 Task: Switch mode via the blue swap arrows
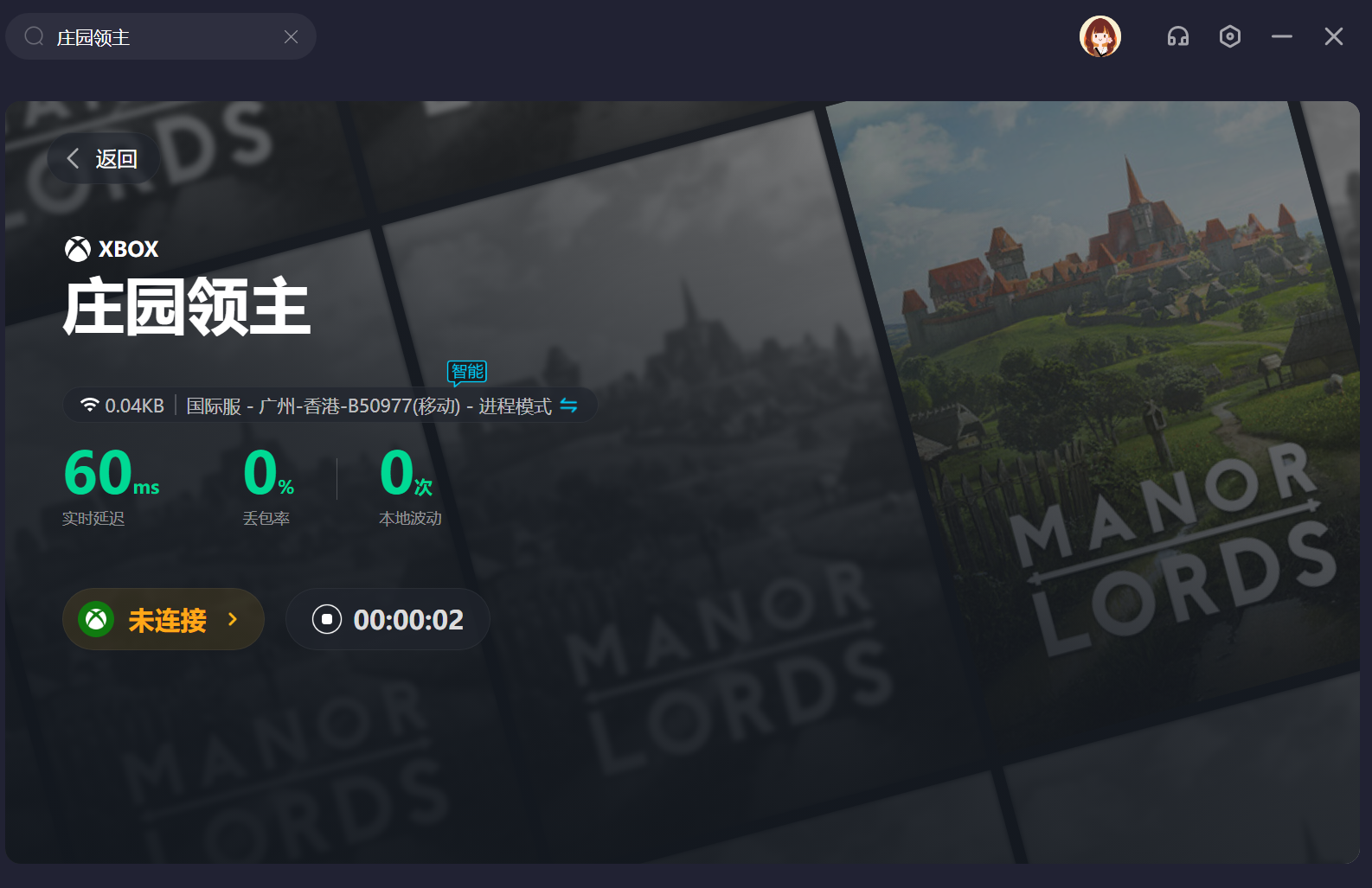[x=568, y=406]
